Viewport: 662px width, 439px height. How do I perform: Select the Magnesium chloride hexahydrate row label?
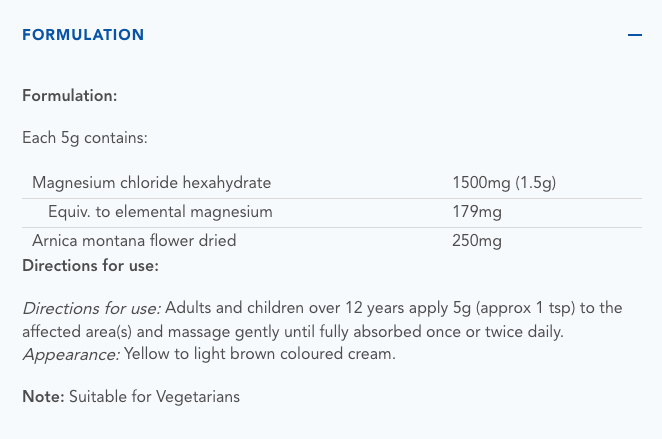[x=151, y=183]
